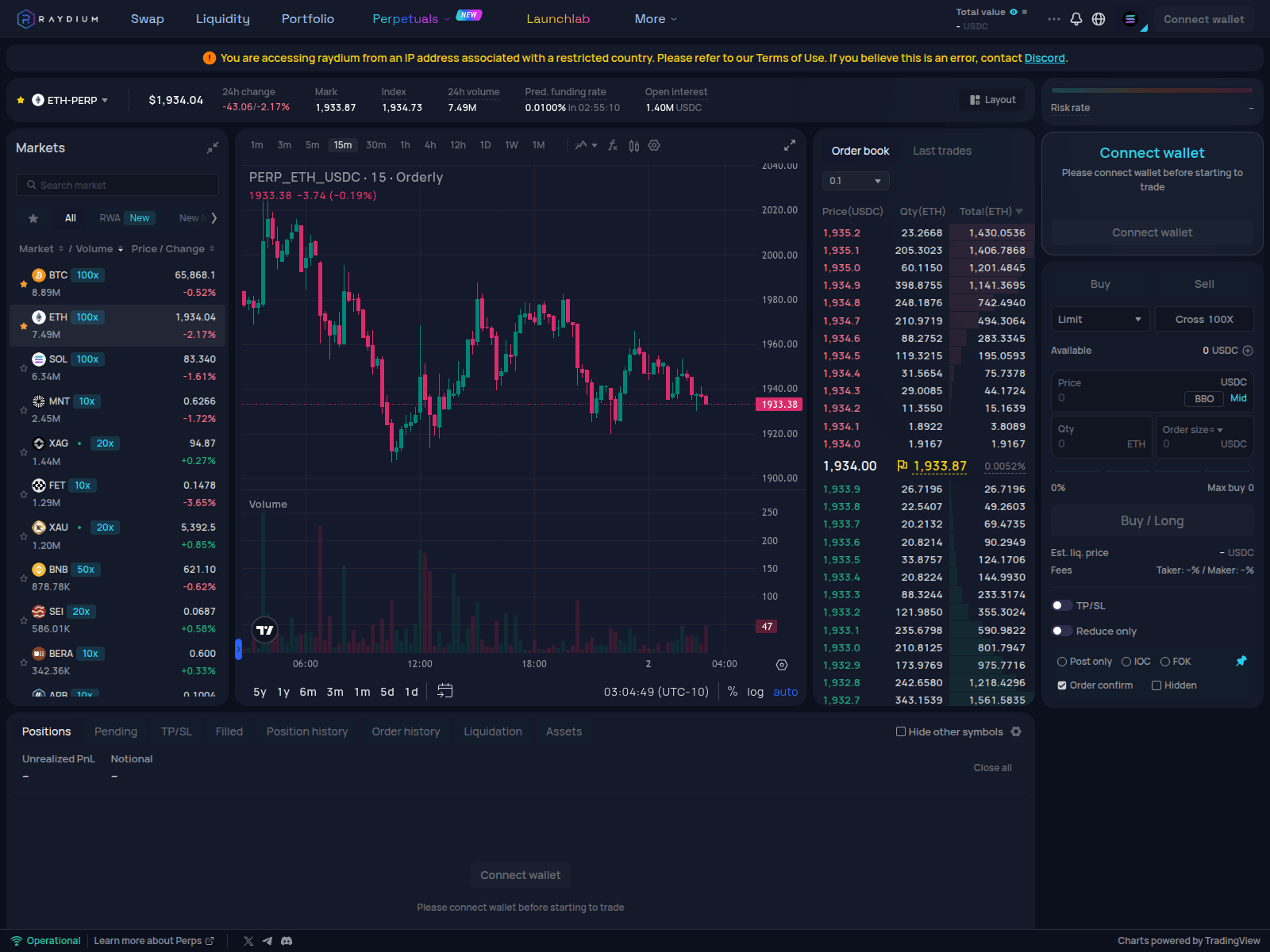
Task: Open the Layout button
Action: [992, 100]
